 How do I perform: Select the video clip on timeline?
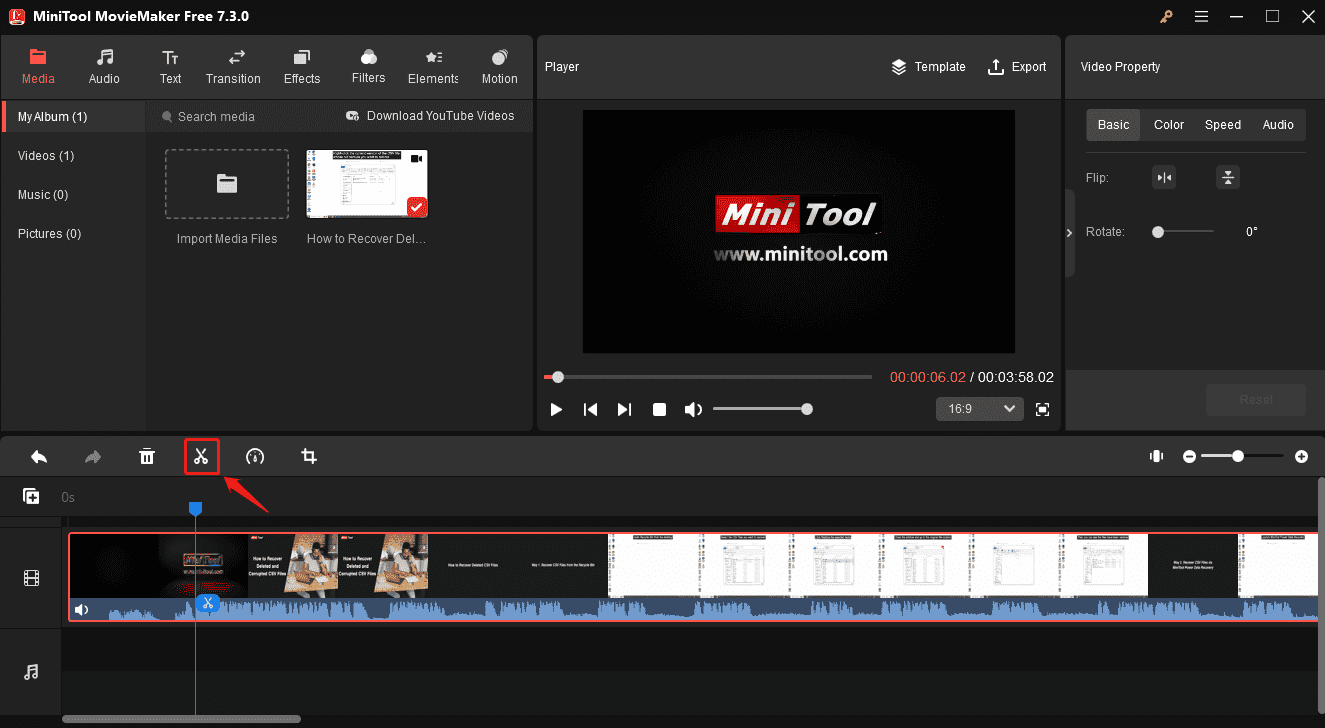tap(693, 577)
